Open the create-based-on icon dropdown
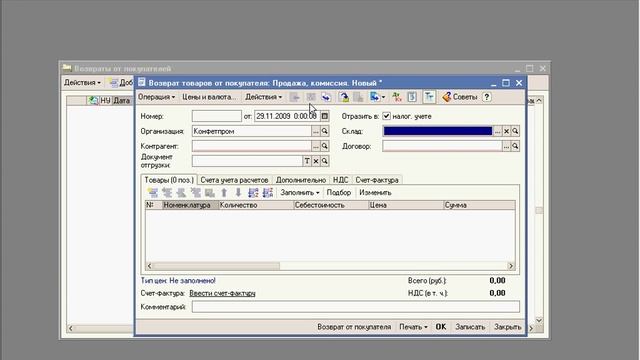Screen dimensions: 640x360 [377, 97]
